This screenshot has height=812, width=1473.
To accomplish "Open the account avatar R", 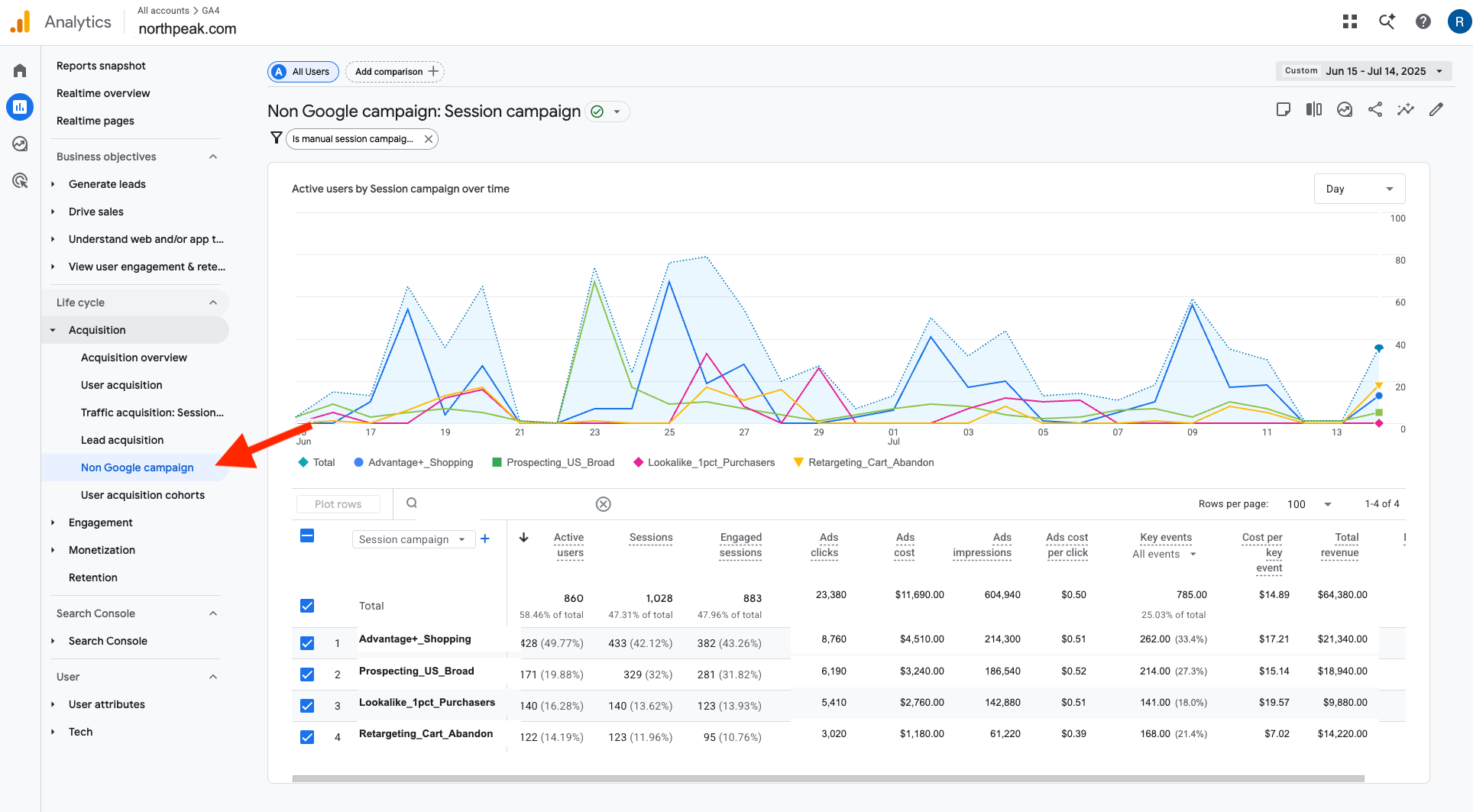I will coord(1459,21).
